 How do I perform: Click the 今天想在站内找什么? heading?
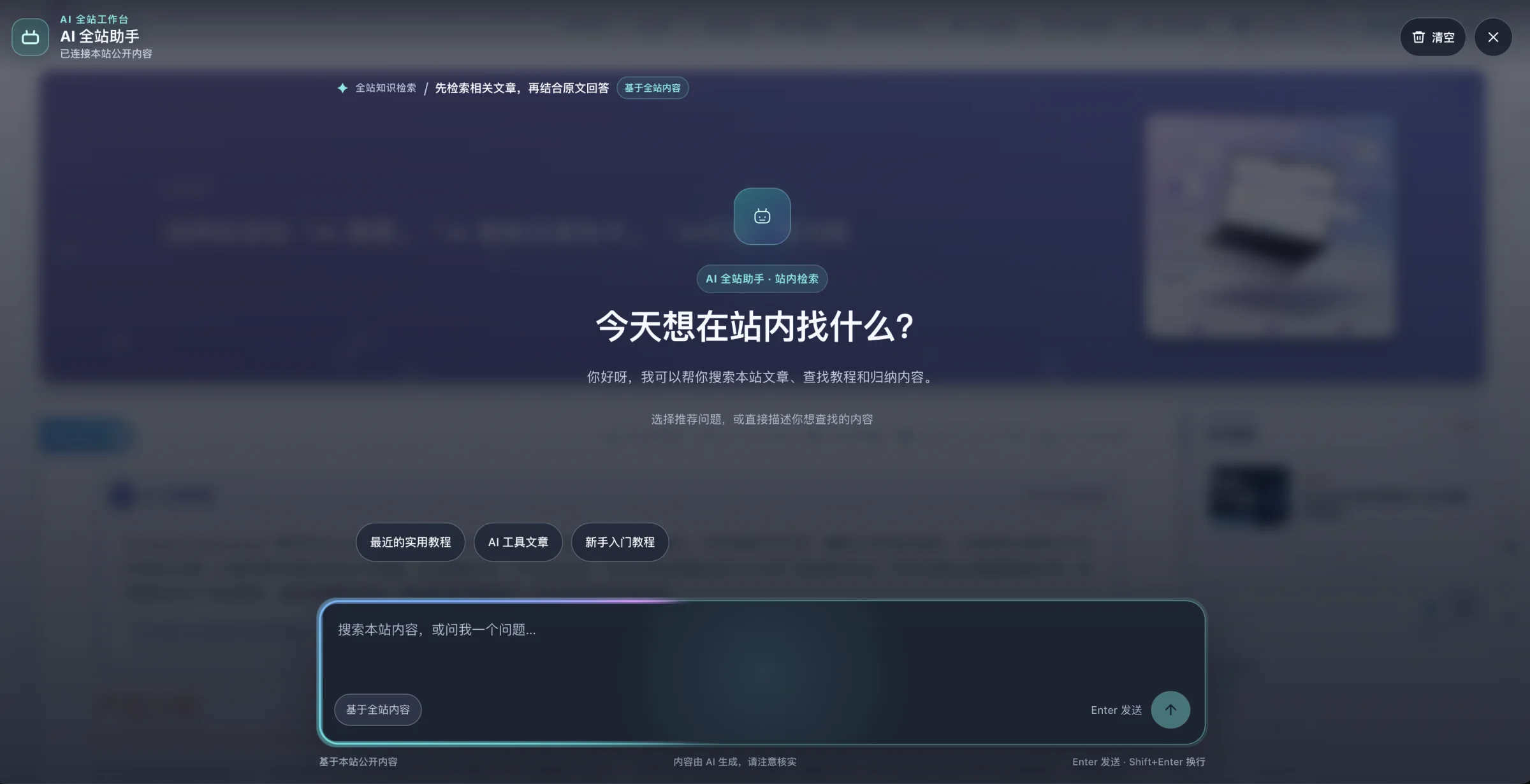point(755,326)
